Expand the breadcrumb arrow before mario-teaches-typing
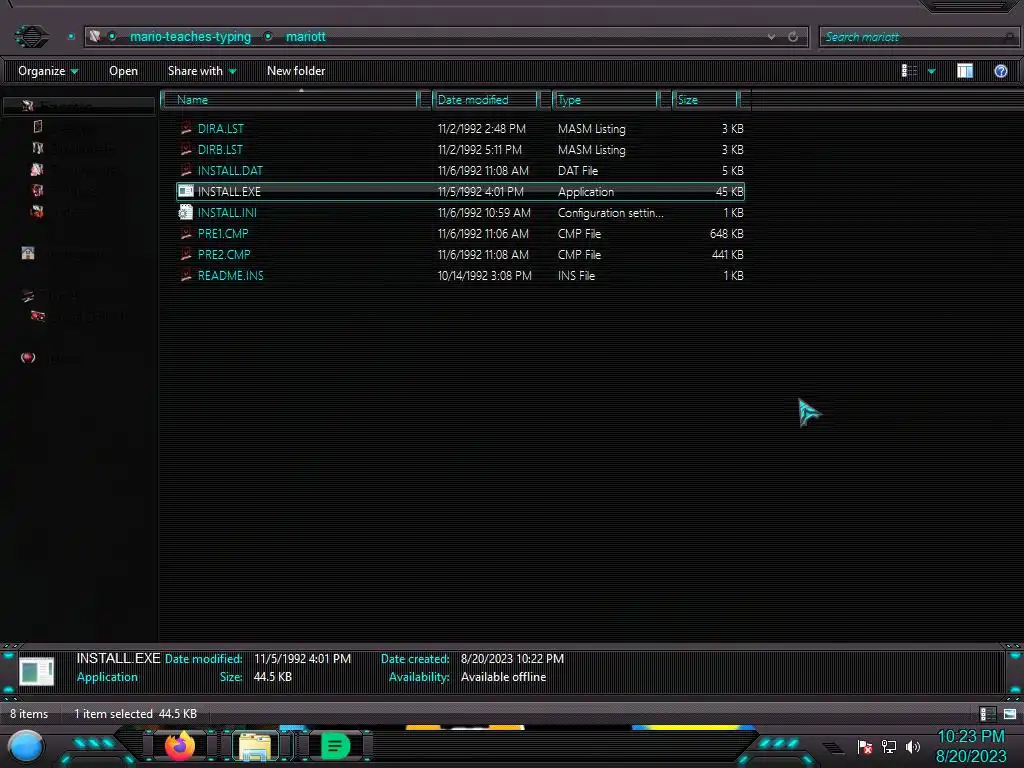Viewport: 1024px width, 768px height. click(x=112, y=37)
